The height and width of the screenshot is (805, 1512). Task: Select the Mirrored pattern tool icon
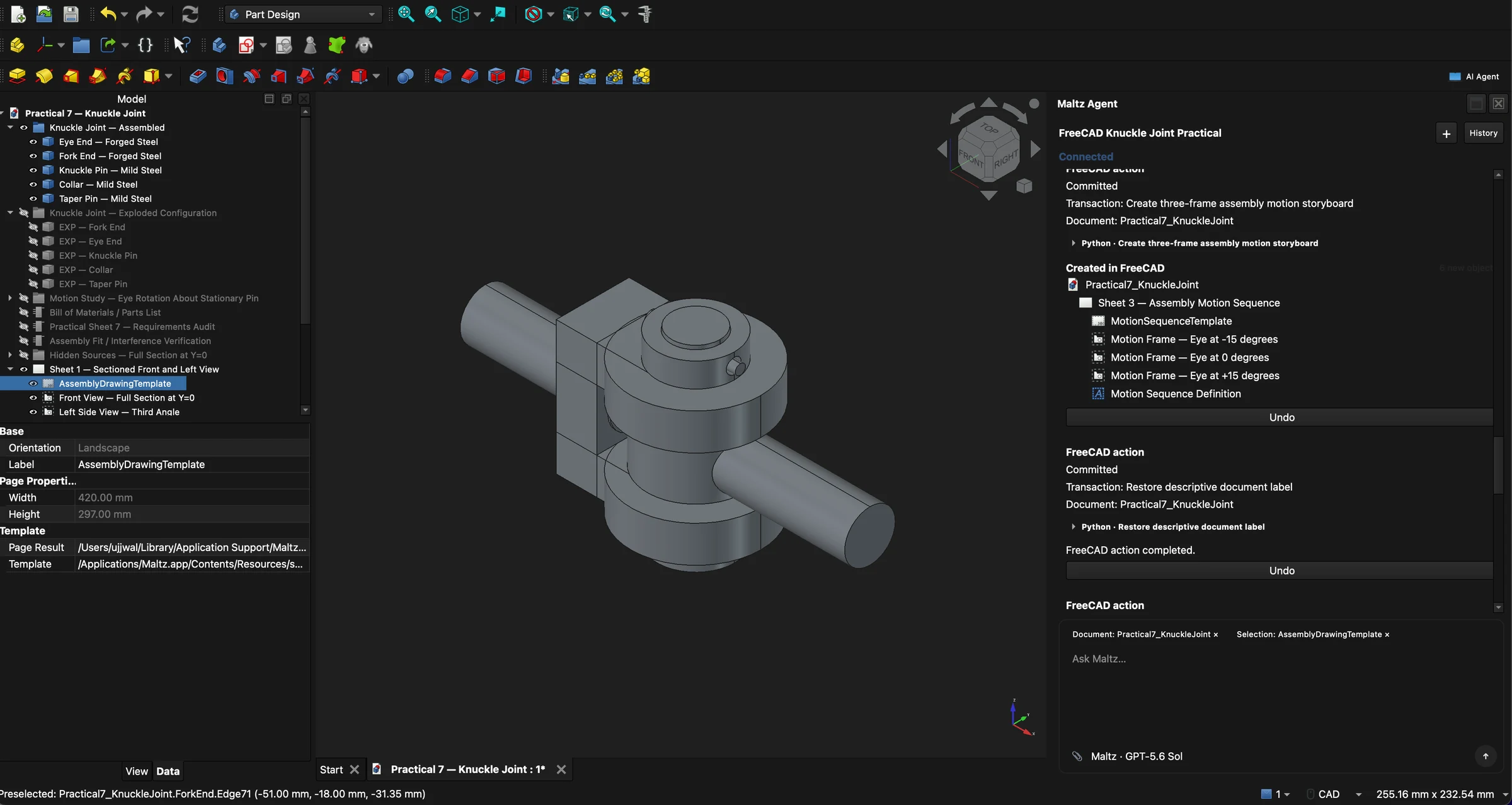[561, 76]
